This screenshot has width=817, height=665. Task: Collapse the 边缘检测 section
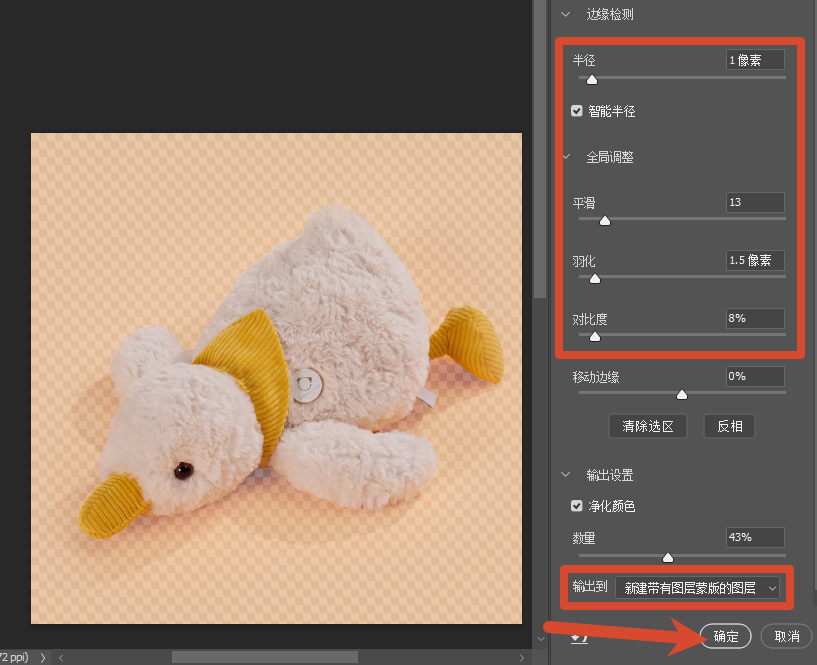click(565, 15)
